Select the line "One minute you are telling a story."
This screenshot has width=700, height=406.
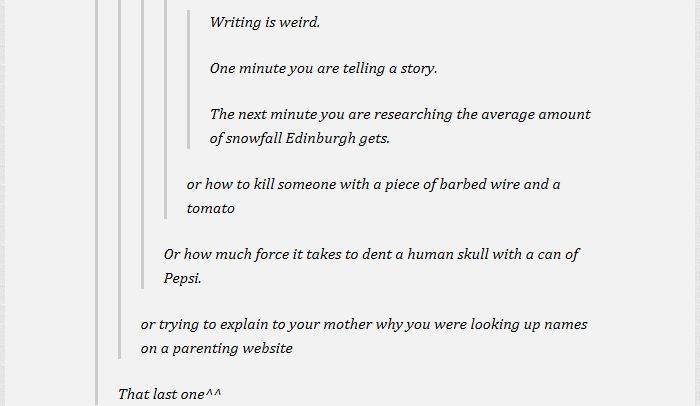(323, 68)
